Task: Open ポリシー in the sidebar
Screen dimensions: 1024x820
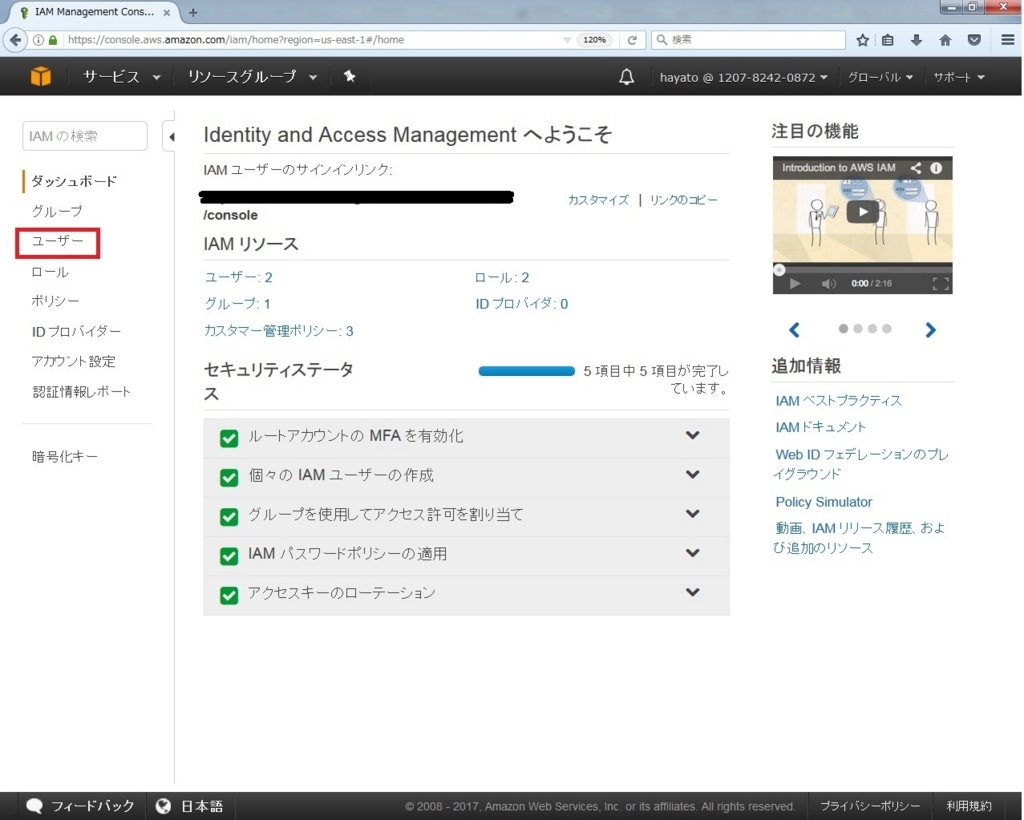Action: [56, 301]
